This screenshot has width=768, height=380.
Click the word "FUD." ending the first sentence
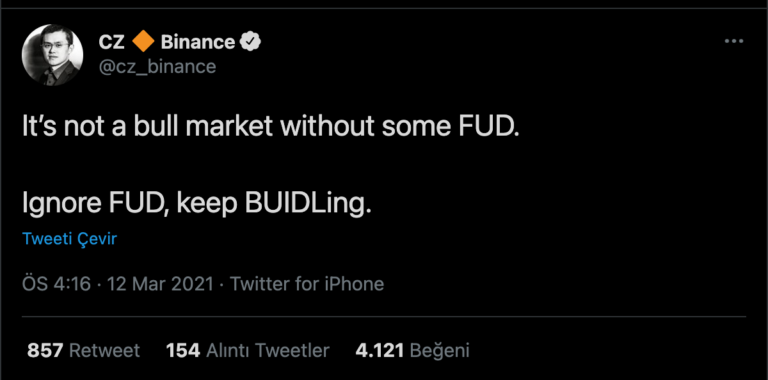click(488, 127)
